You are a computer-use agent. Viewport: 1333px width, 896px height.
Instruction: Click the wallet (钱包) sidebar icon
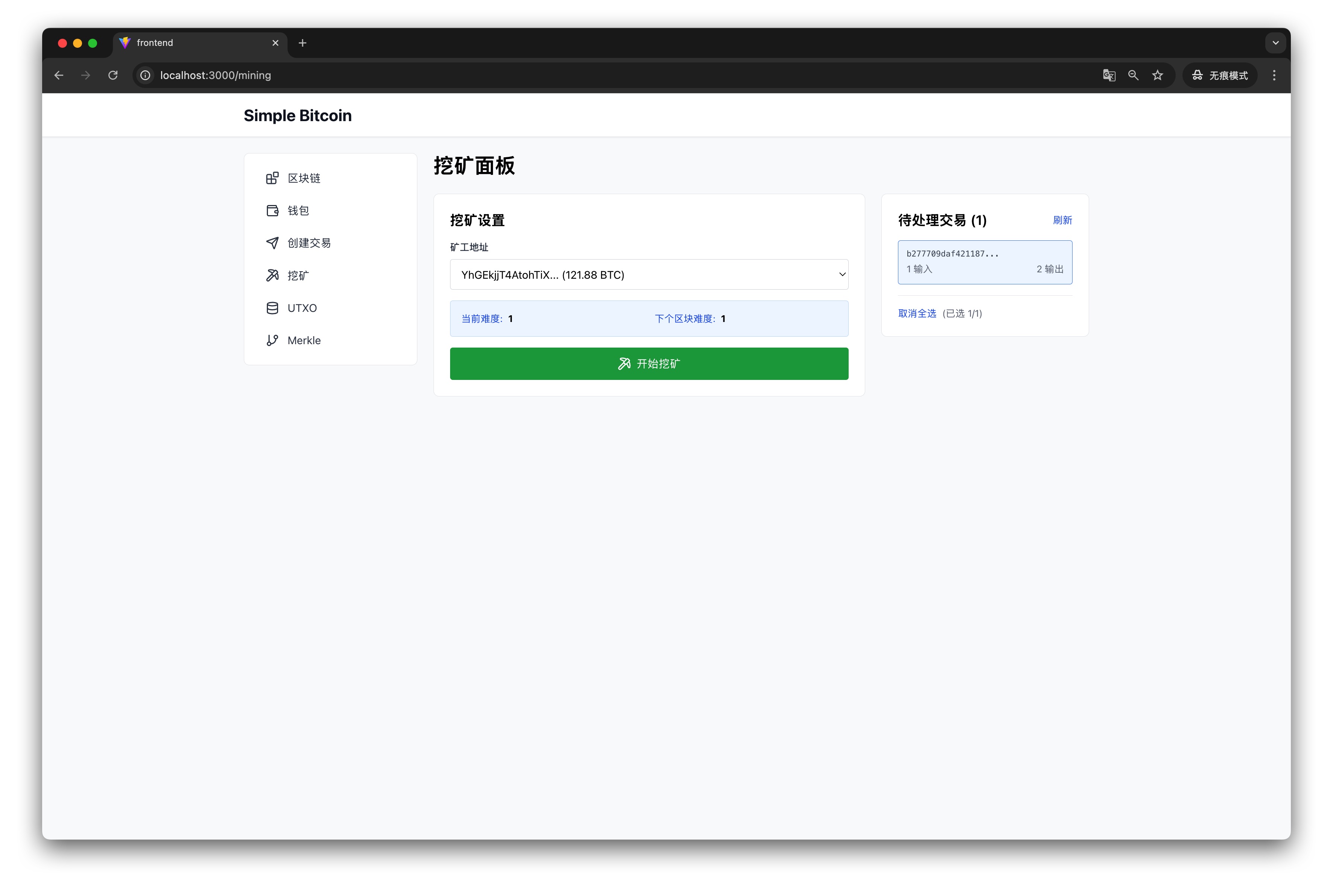coord(272,211)
